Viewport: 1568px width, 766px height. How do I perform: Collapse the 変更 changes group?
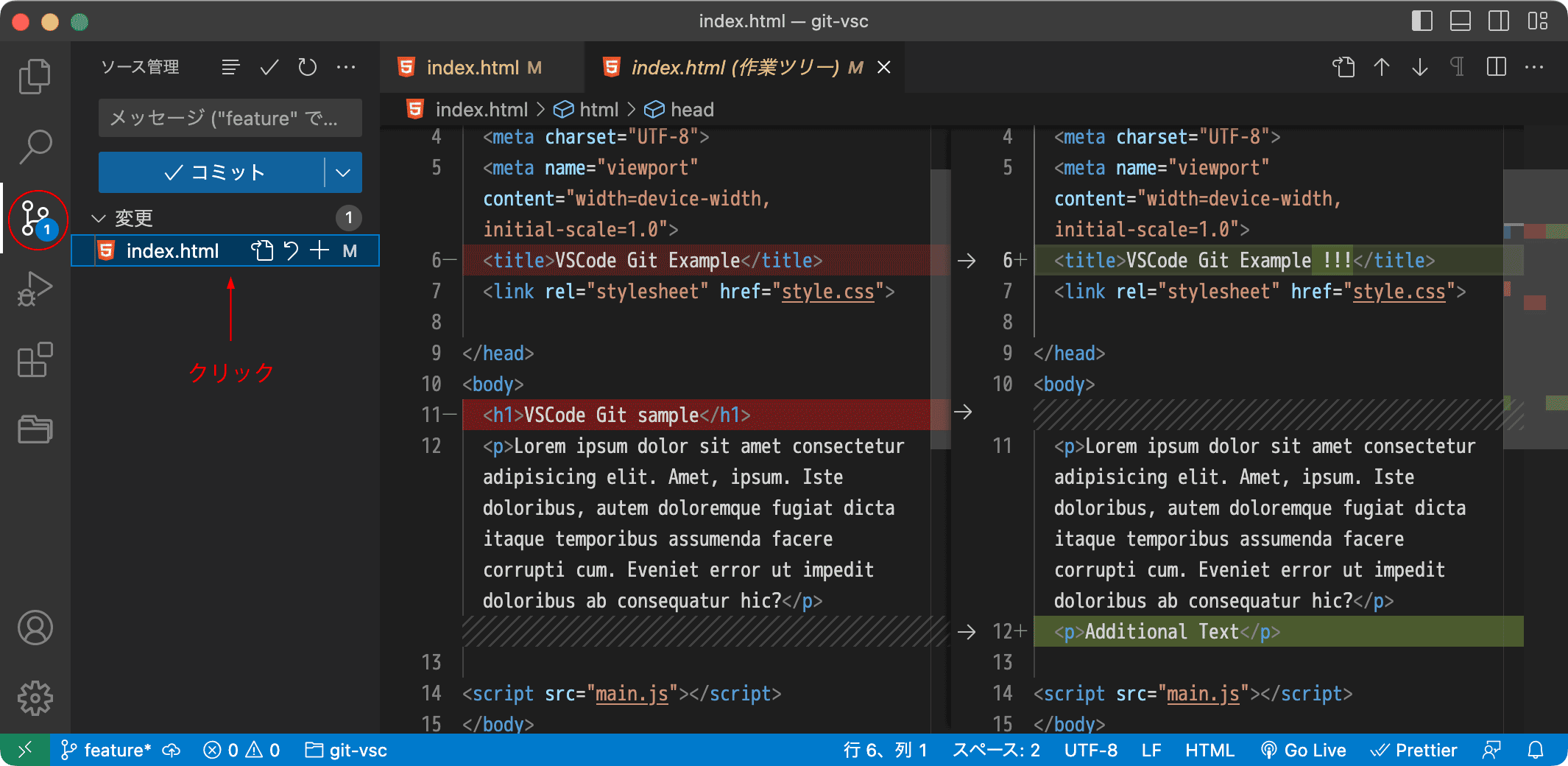pos(98,218)
